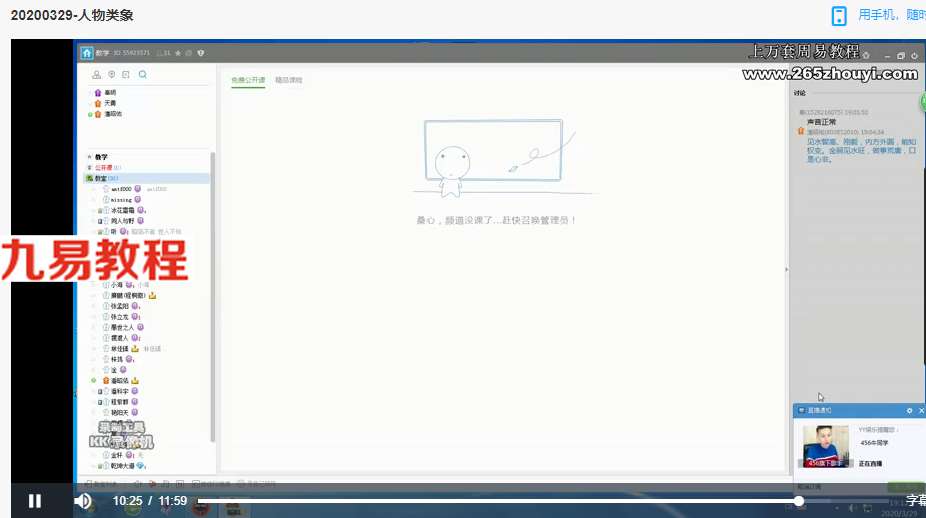Click the third square sidebar icon
This screenshot has height=518, width=926.
[x=126, y=74]
